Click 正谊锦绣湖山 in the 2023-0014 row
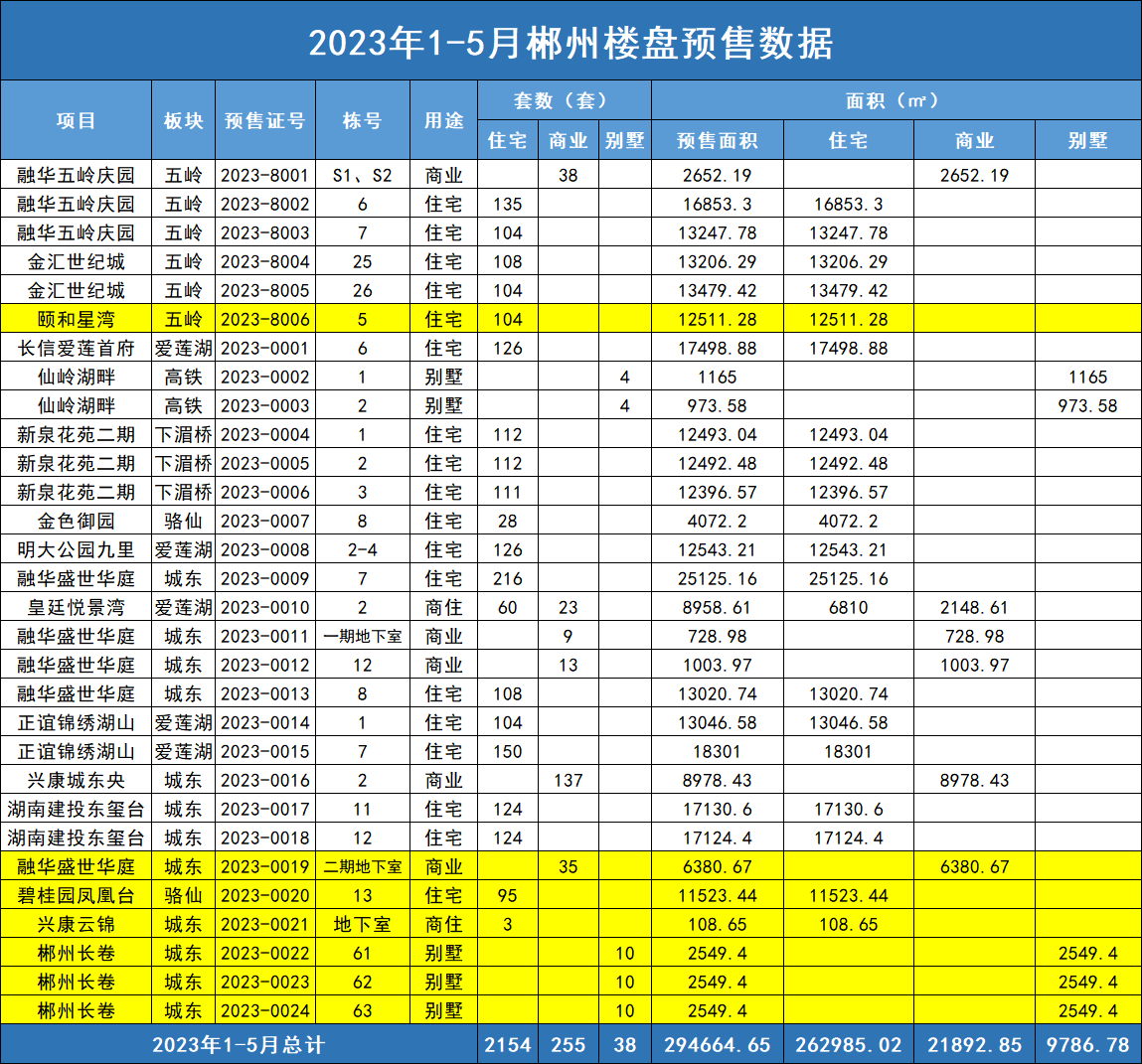The width and height of the screenshot is (1142, 1064). pyautogui.click(x=76, y=723)
